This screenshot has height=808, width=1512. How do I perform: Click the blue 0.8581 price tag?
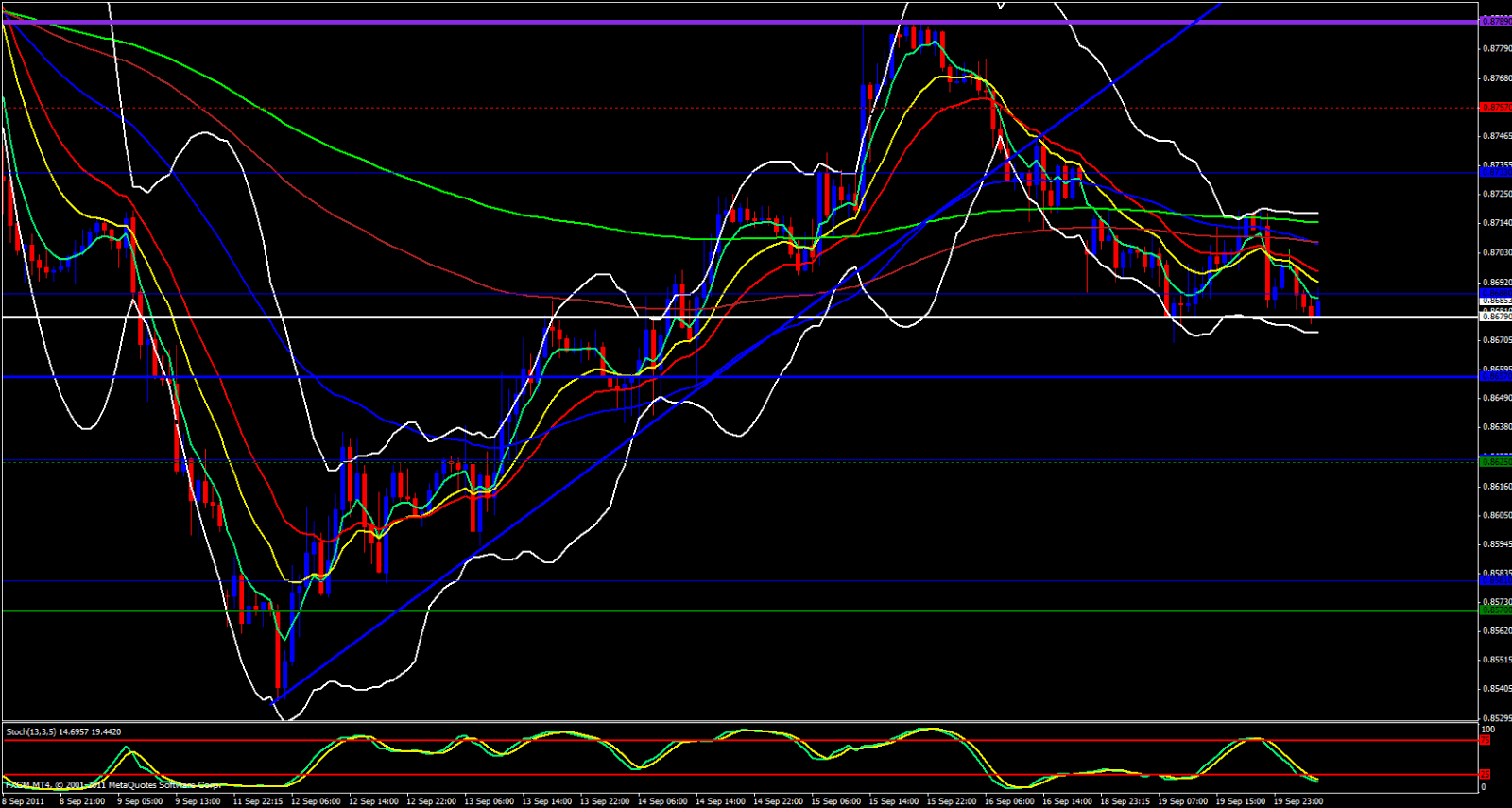(x=1494, y=581)
